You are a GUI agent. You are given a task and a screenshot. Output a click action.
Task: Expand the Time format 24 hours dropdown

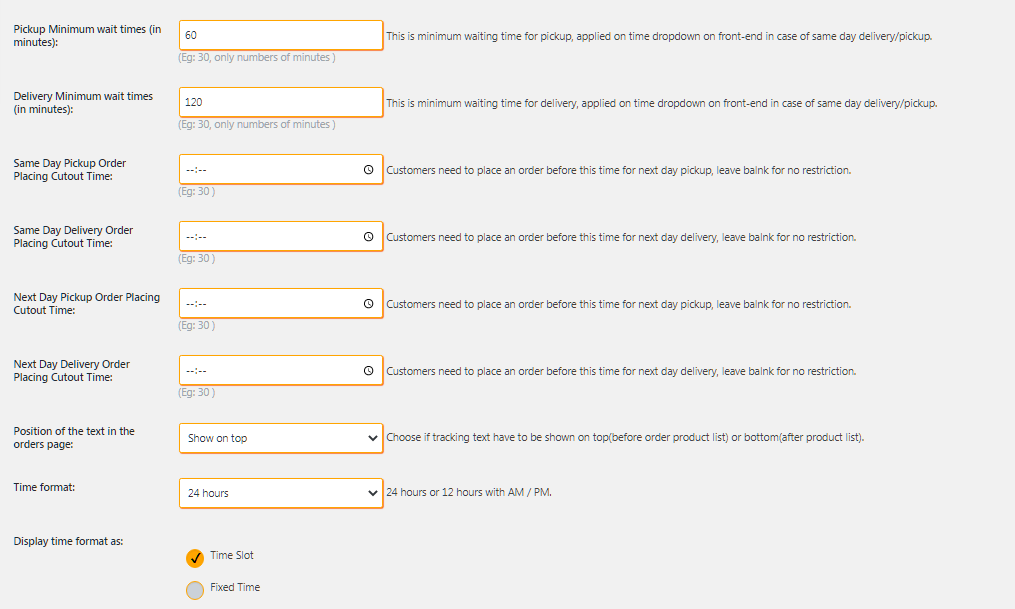[x=281, y=493]
